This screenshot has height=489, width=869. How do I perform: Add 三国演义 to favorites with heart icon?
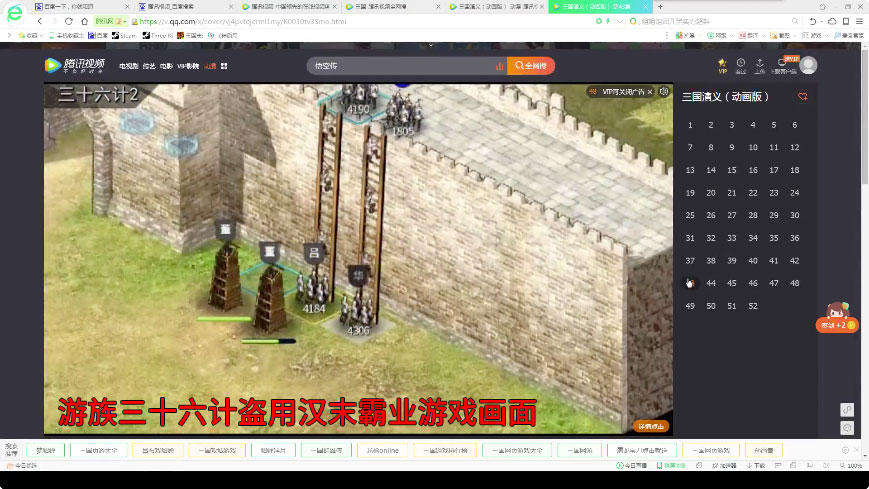[x=802, y=96]
